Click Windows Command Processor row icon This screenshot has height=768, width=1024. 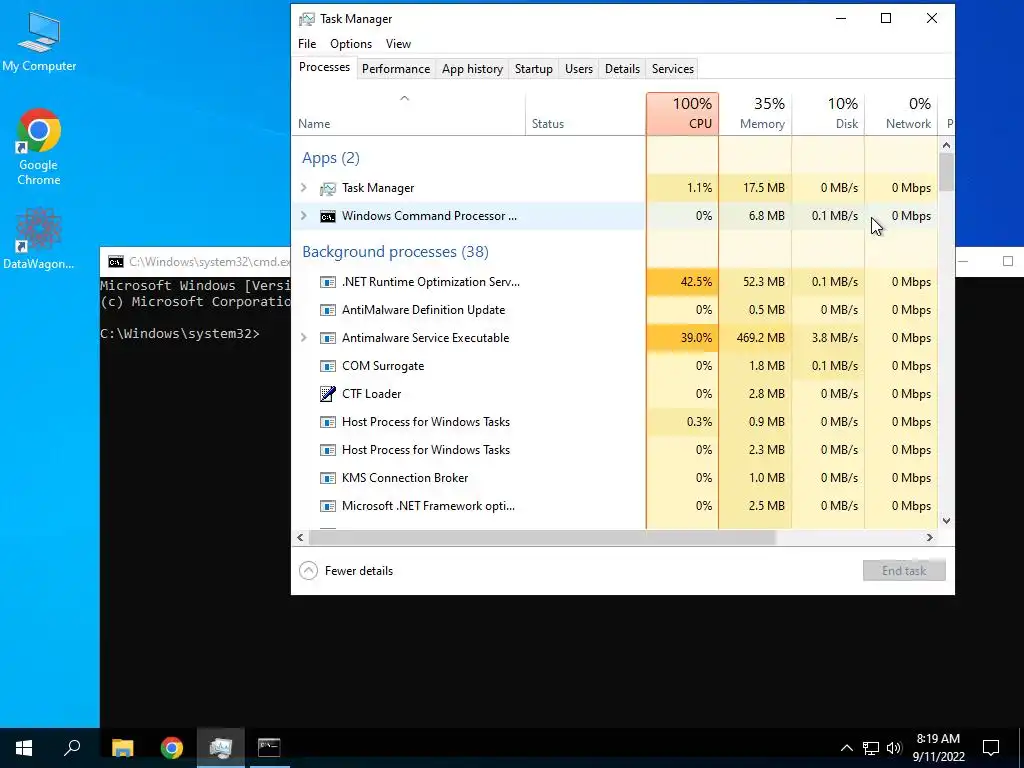[327, 216]
